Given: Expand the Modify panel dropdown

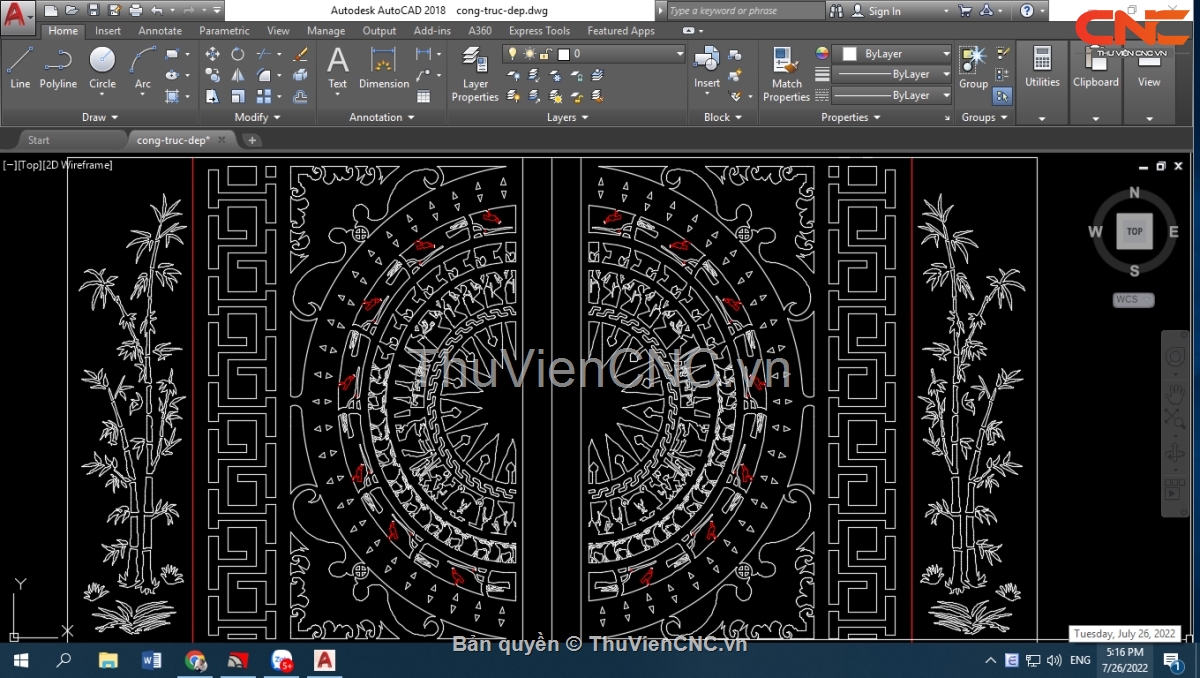Looking at the screenshot, I should [257, 117].
